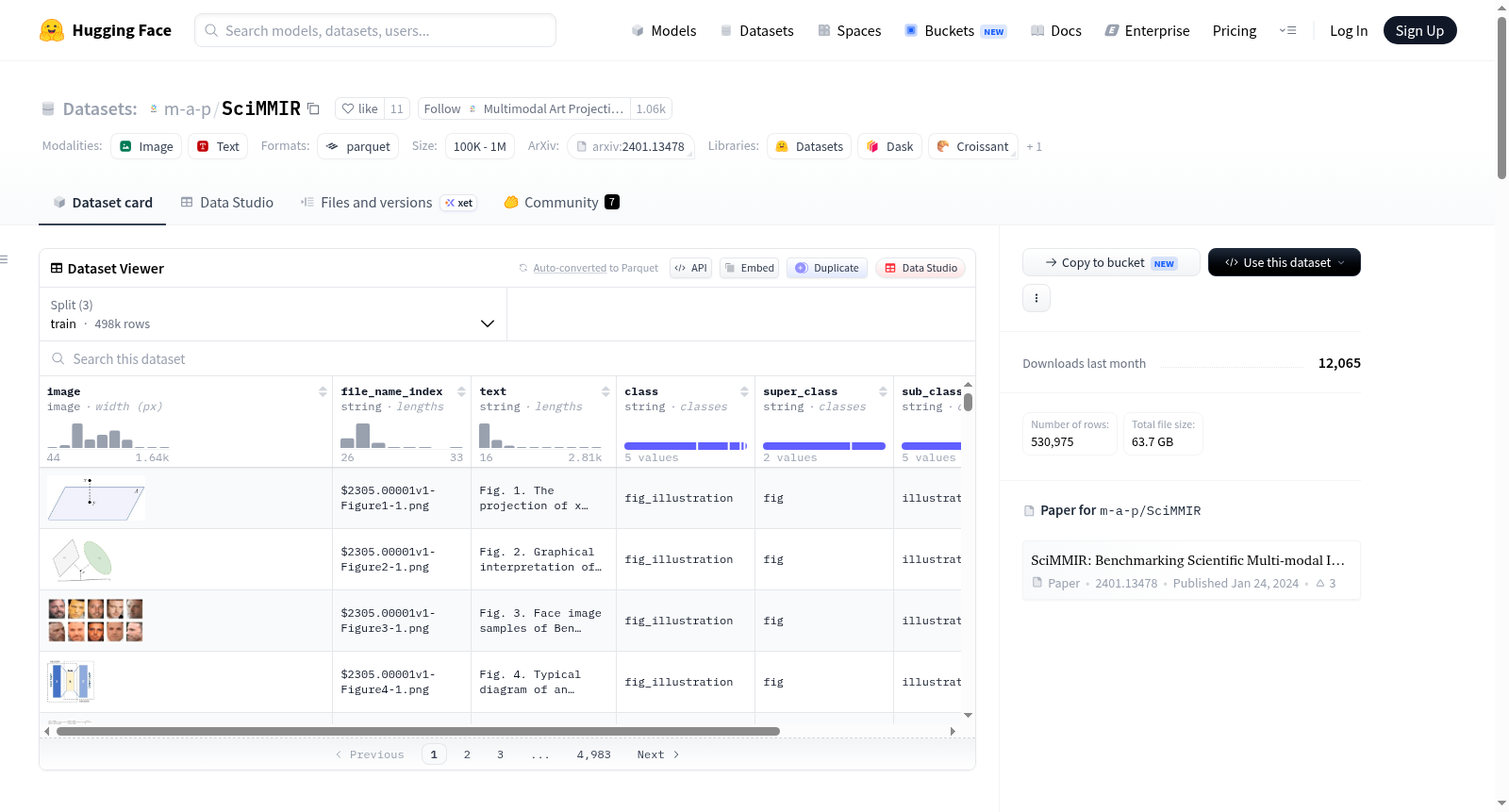Open the Use this dataset dropdown
This screenshot has width=1509, height=812.
1285,262
